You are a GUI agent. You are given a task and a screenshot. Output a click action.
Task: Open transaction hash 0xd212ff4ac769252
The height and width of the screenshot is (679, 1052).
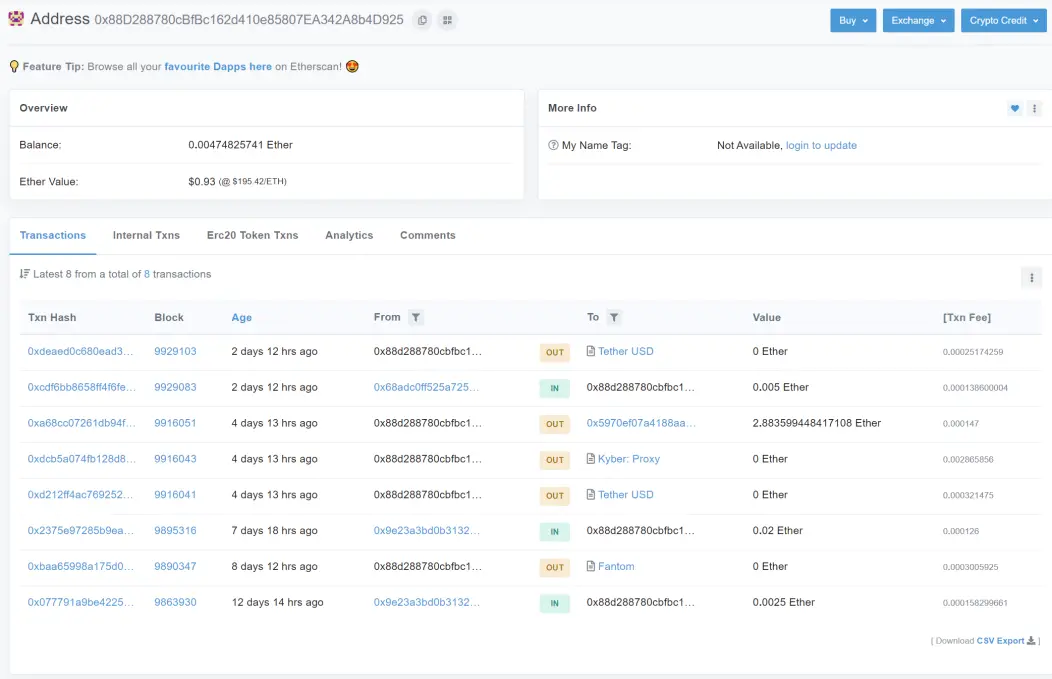(81, 494)
